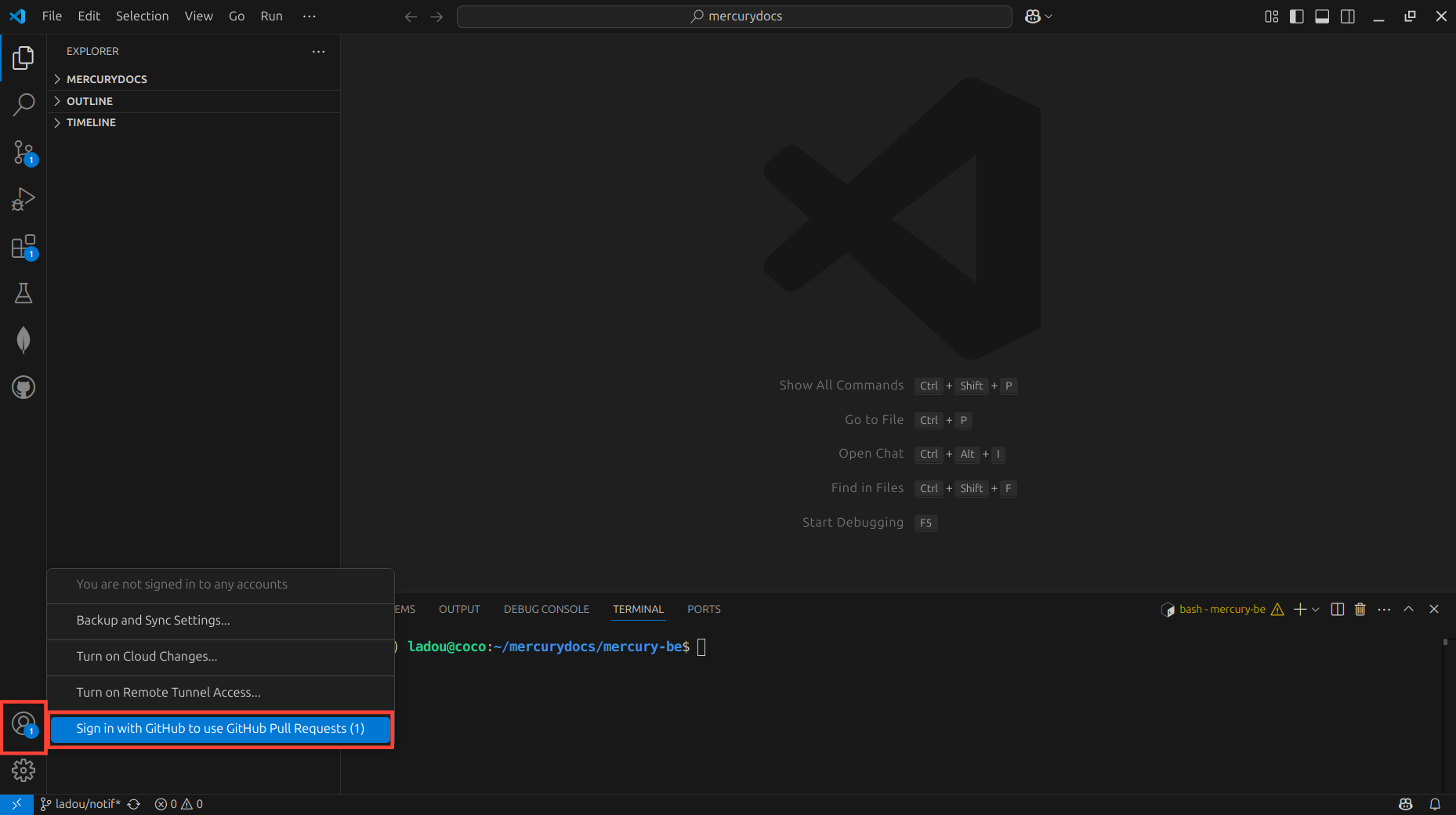This screenshot has width=1456, height=815.
Task: Click the Search magnifier icon
Action: pos(24,103)
